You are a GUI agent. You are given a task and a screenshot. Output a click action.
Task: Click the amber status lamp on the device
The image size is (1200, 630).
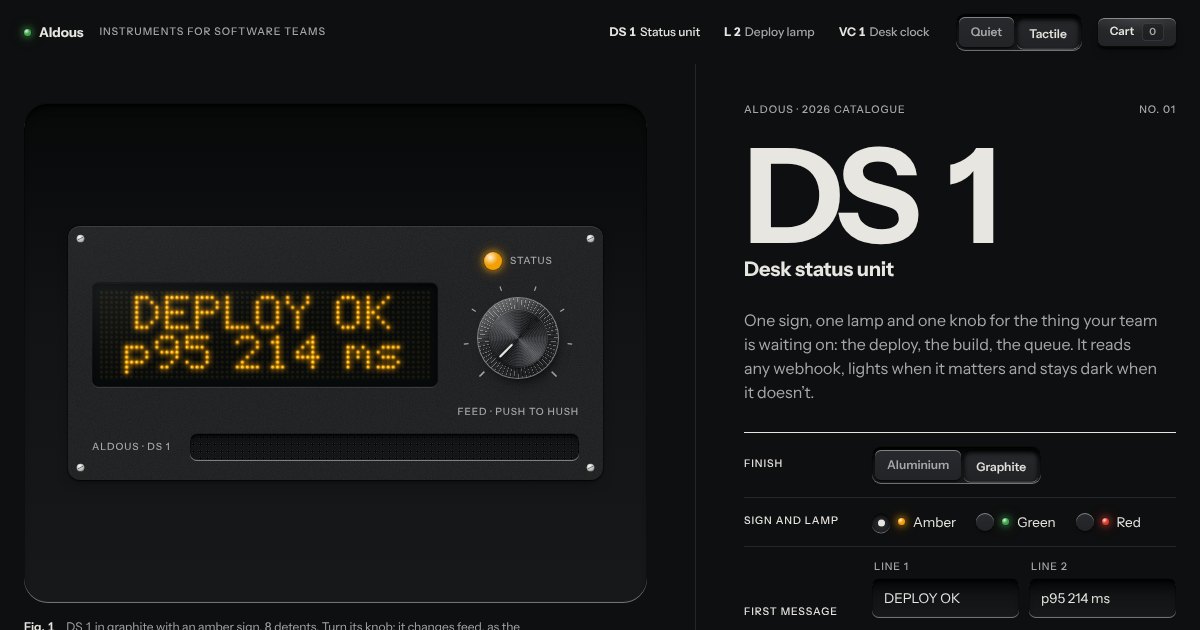(493, 261)
